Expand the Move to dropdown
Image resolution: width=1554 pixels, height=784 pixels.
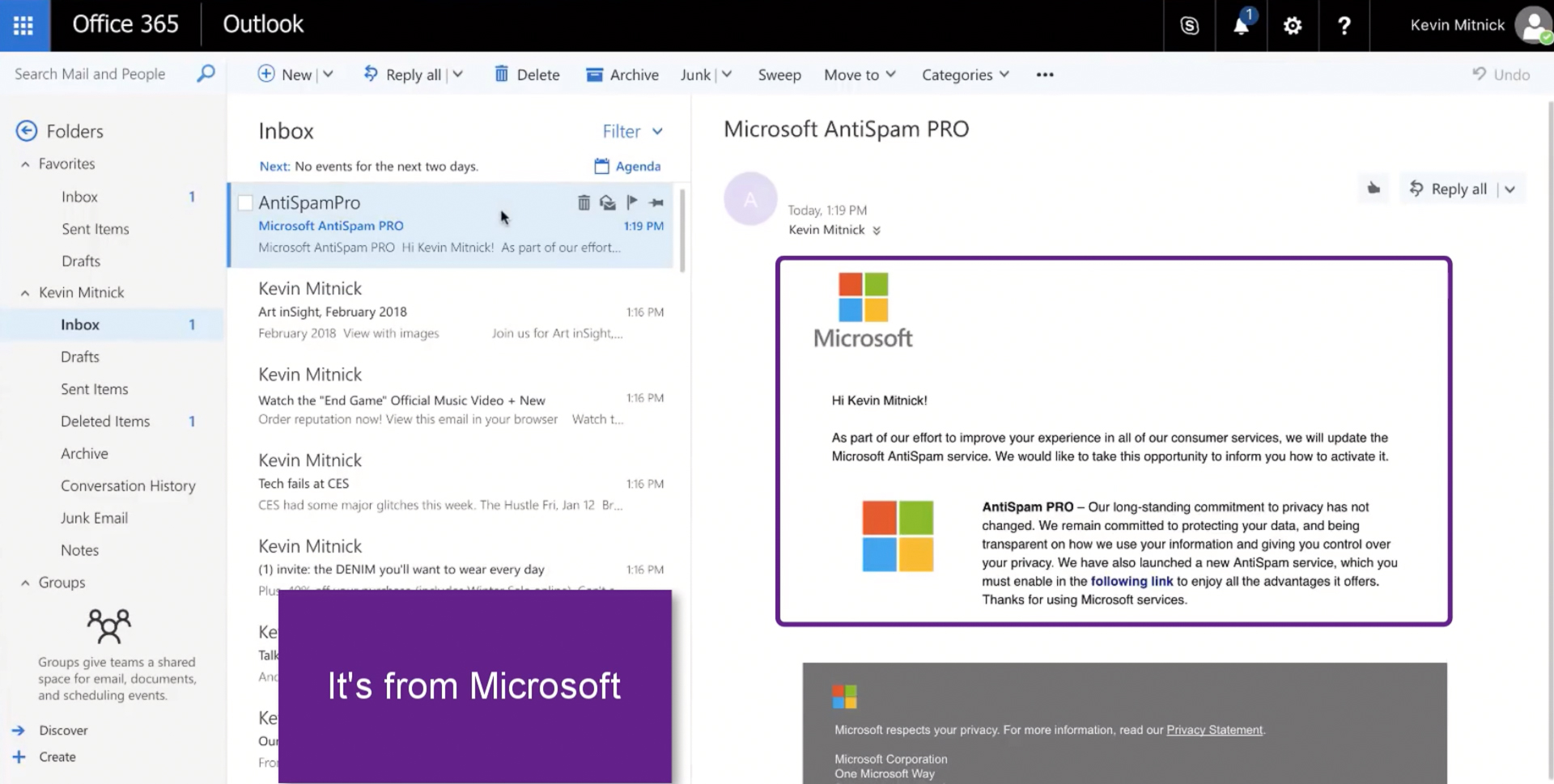860,74
